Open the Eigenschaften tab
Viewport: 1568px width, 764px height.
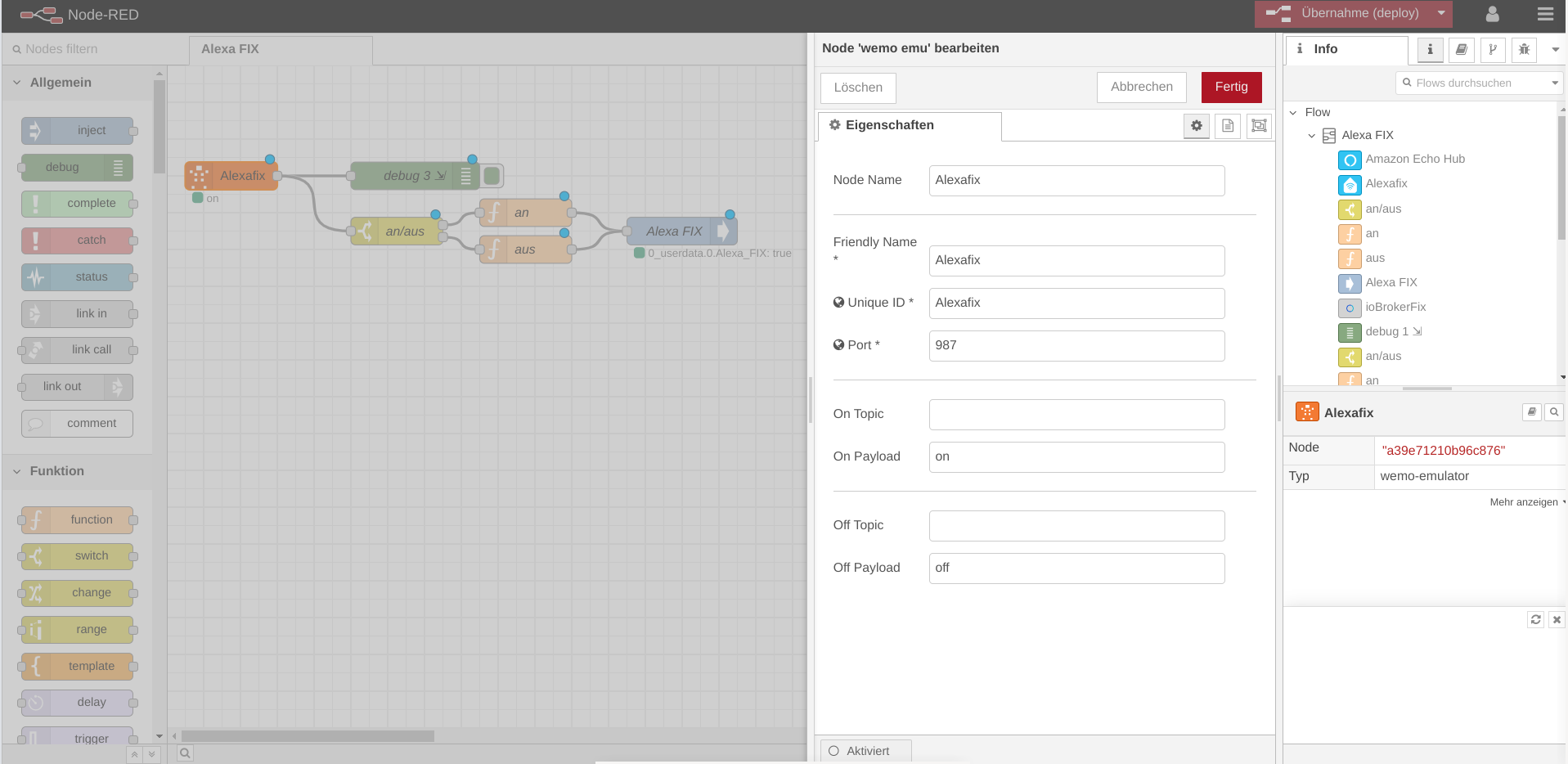(x=910, y=125)
